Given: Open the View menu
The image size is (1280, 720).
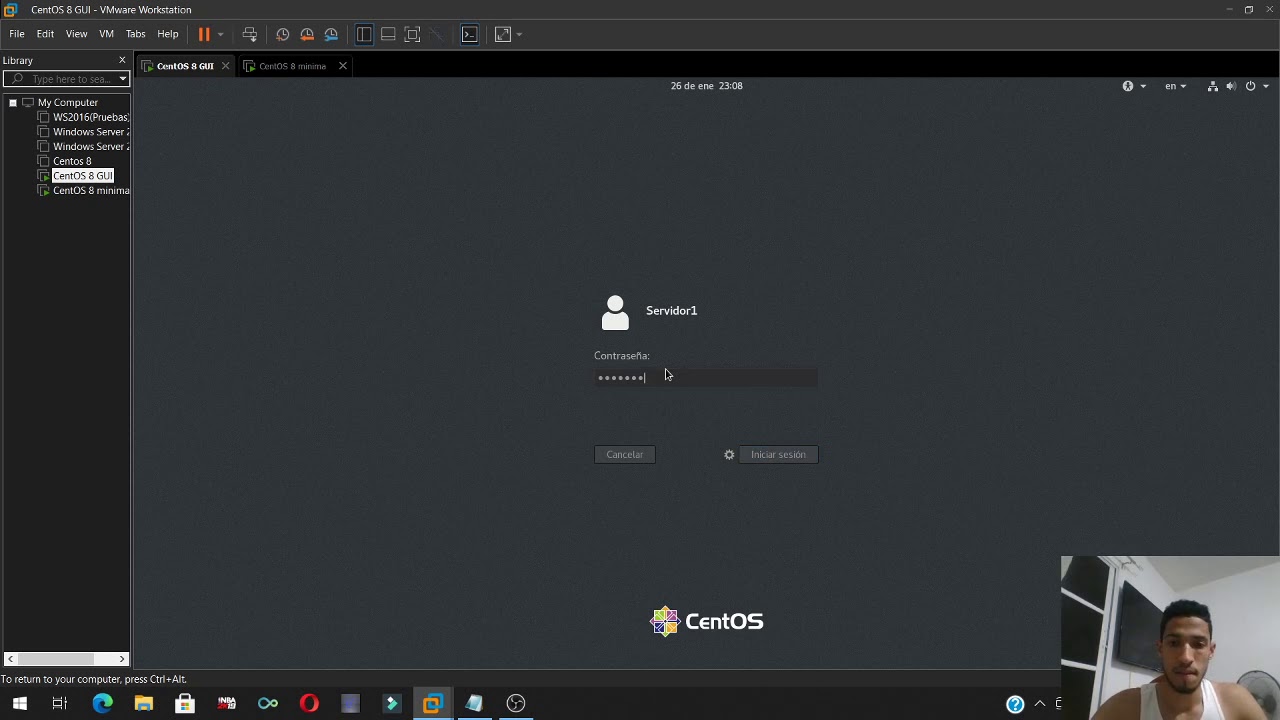Looking at the screenshot, I should point(76,34).
